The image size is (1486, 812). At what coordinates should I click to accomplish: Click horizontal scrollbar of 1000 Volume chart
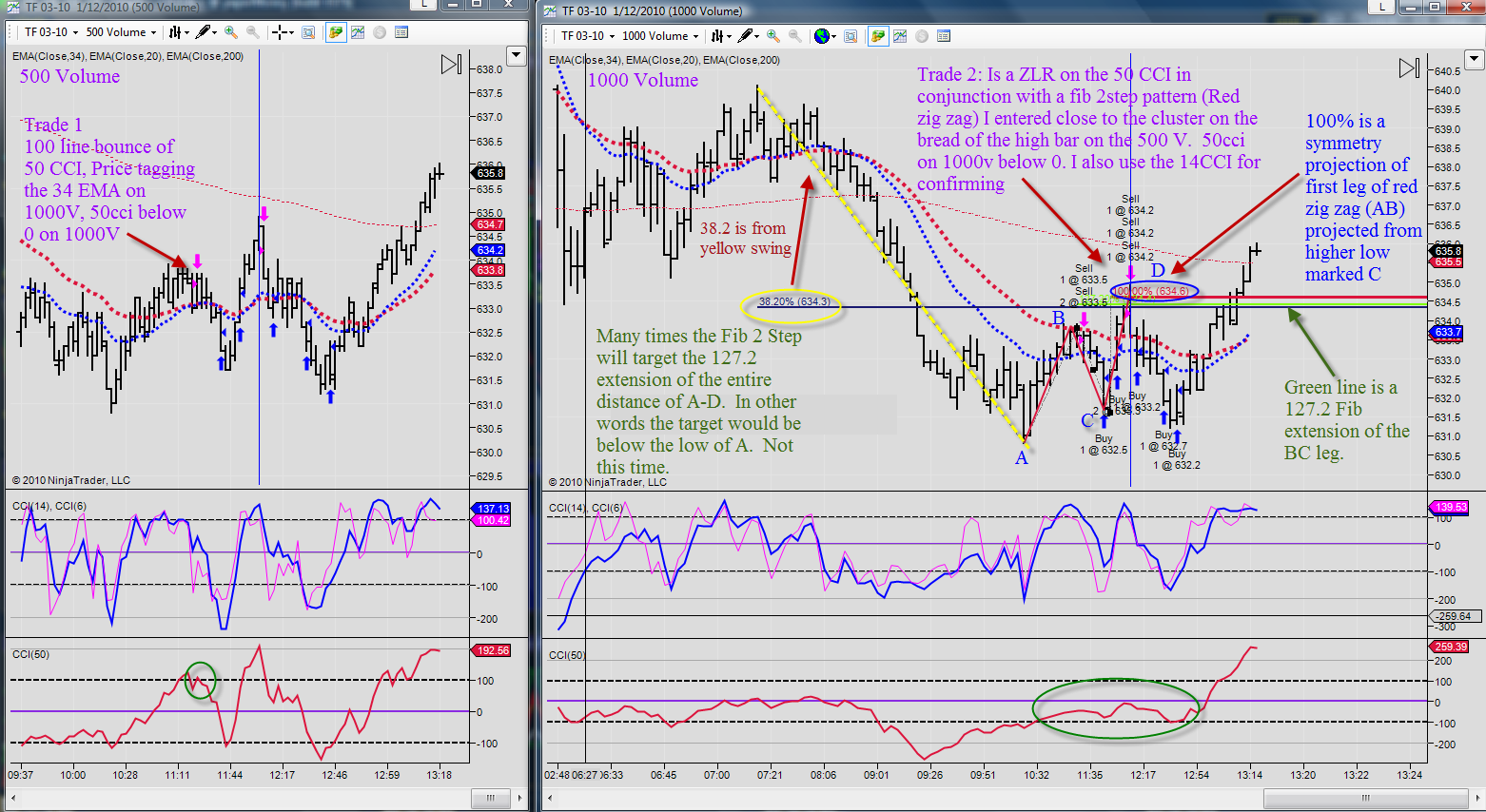[x=1365, y=798]
